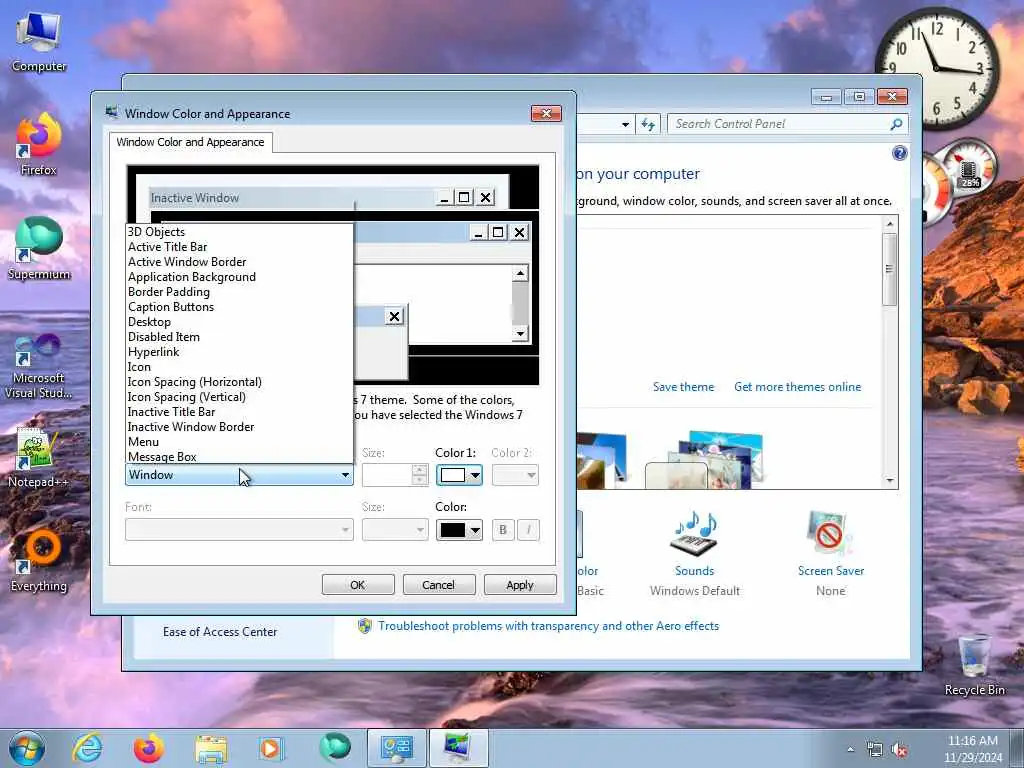Choose Inactive Title Bar item

point(239,412)
